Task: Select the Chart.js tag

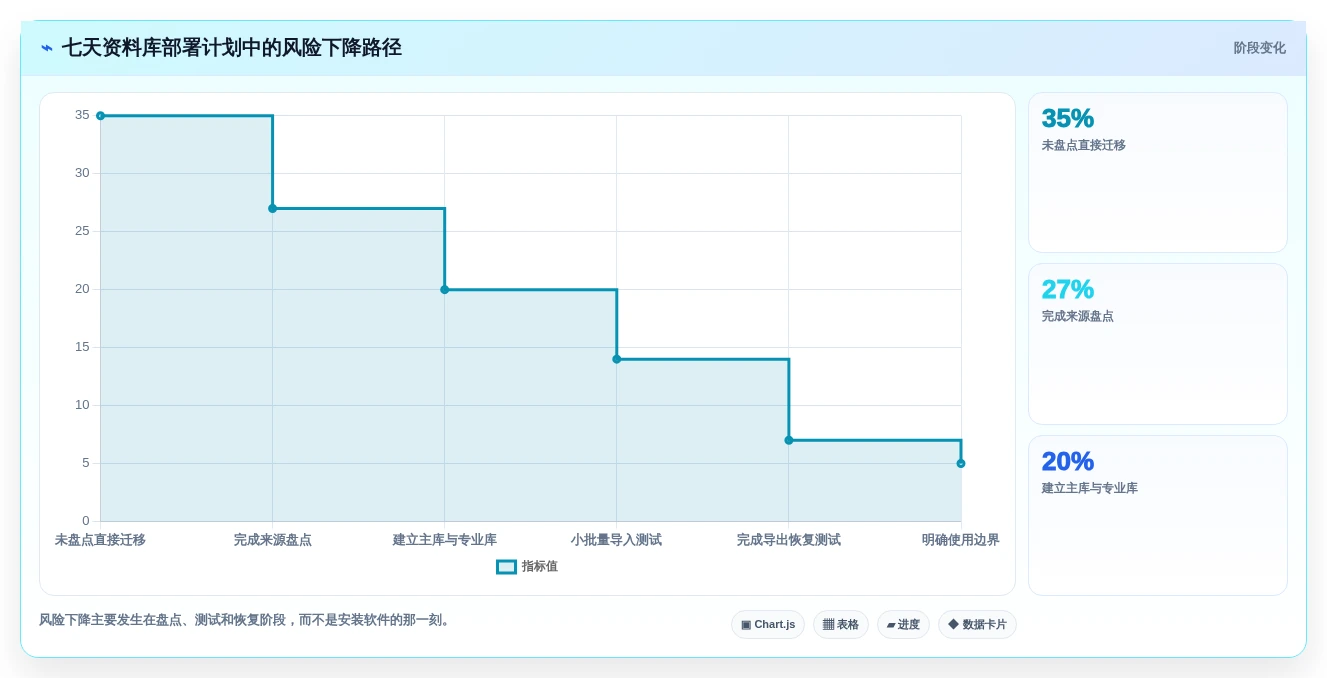Action: pyautogui.click(x=768, y=624)
